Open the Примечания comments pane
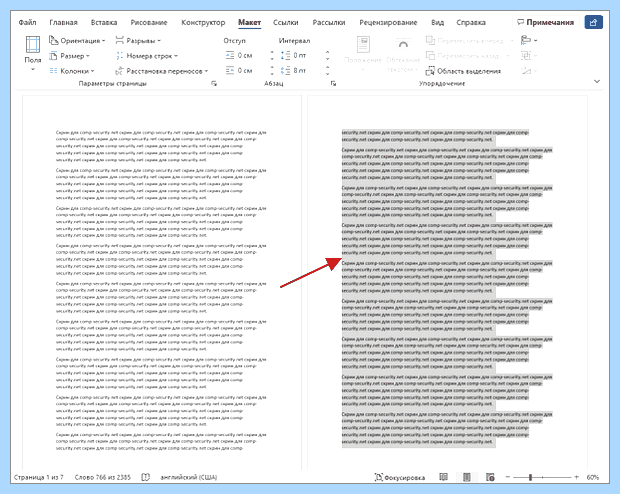This screenshot has width=620, height=494. (545, 22)
